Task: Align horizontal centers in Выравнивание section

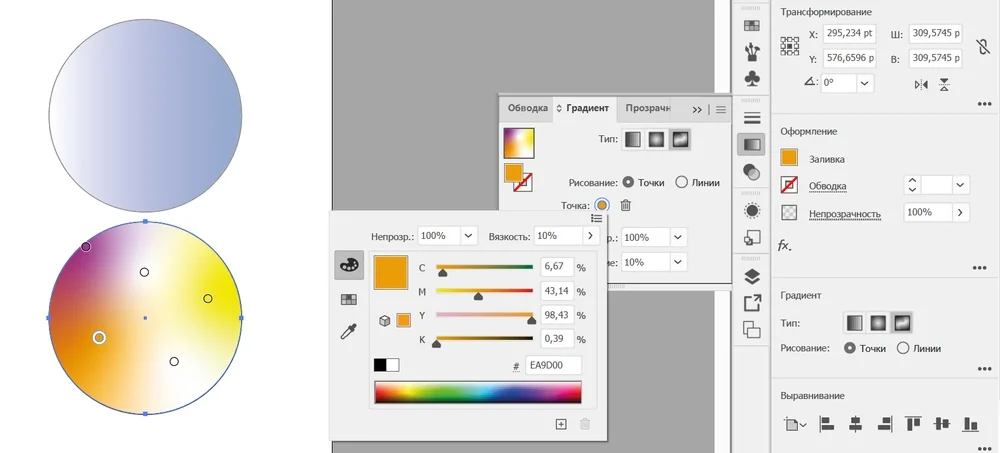Action: point(855,424)
